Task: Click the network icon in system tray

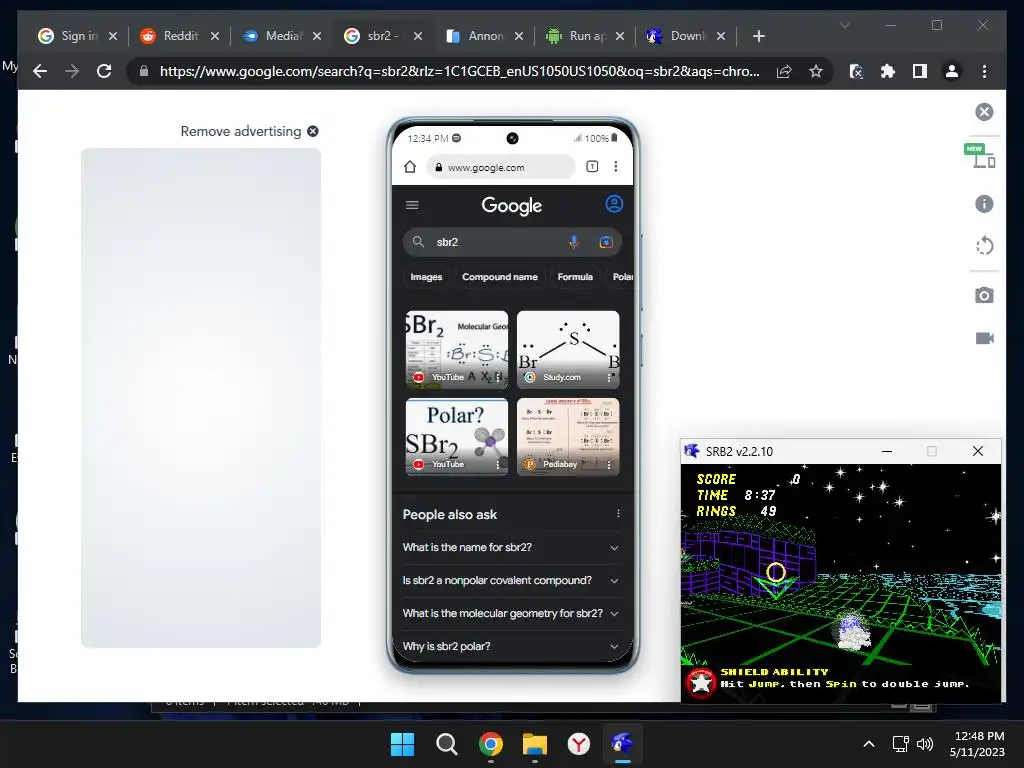Action: click(901, 744)
